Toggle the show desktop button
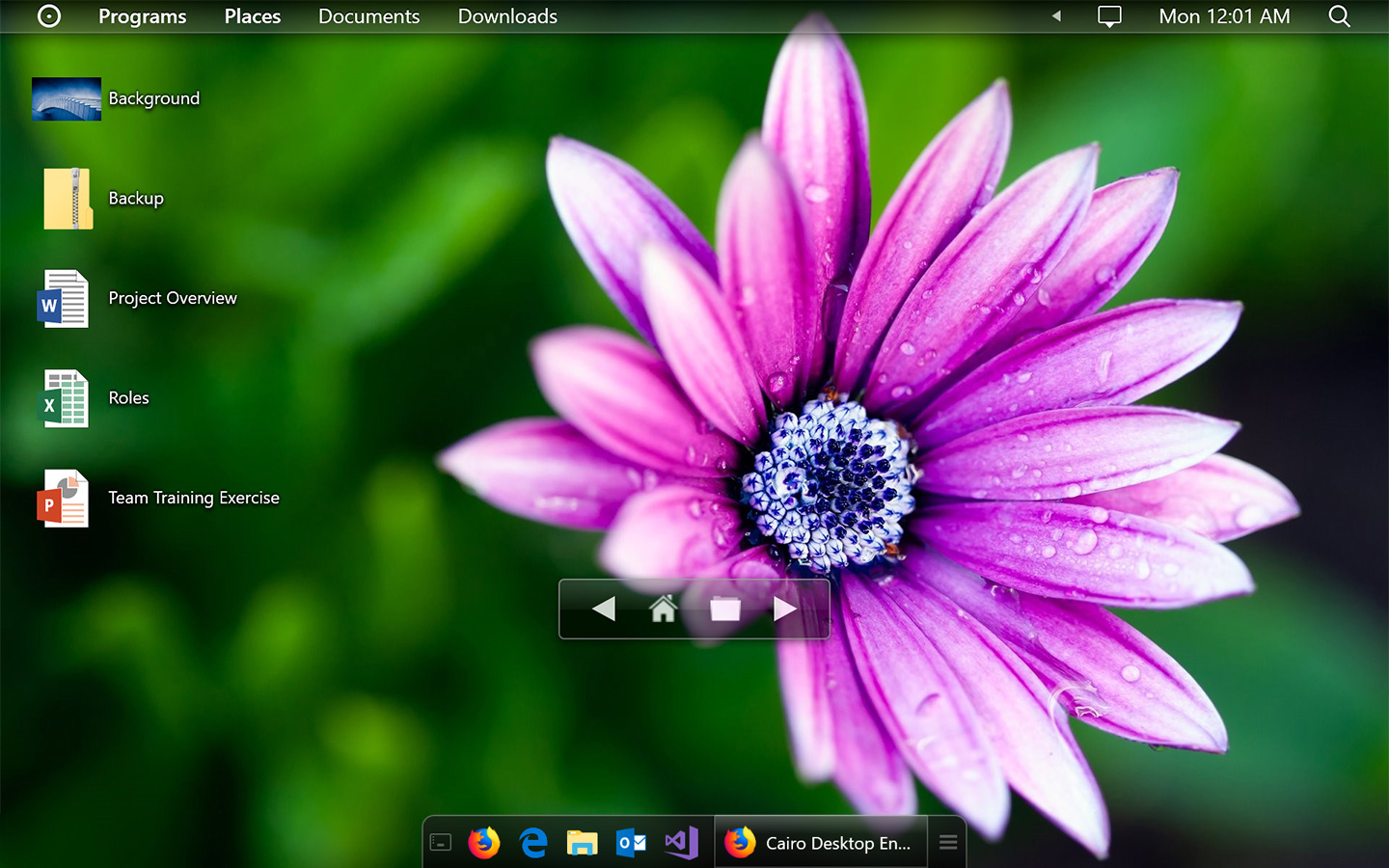 point(440,841)
